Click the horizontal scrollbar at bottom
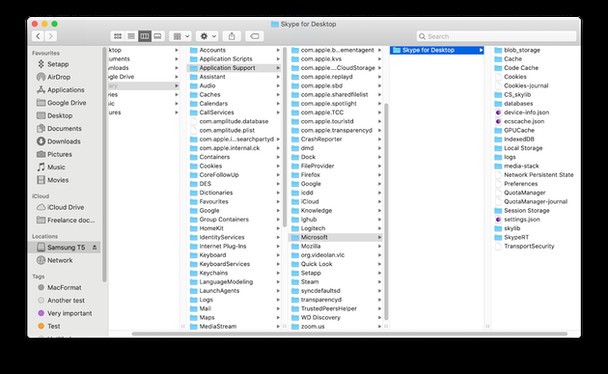608x374 pixels. click(x=349, y=334)
